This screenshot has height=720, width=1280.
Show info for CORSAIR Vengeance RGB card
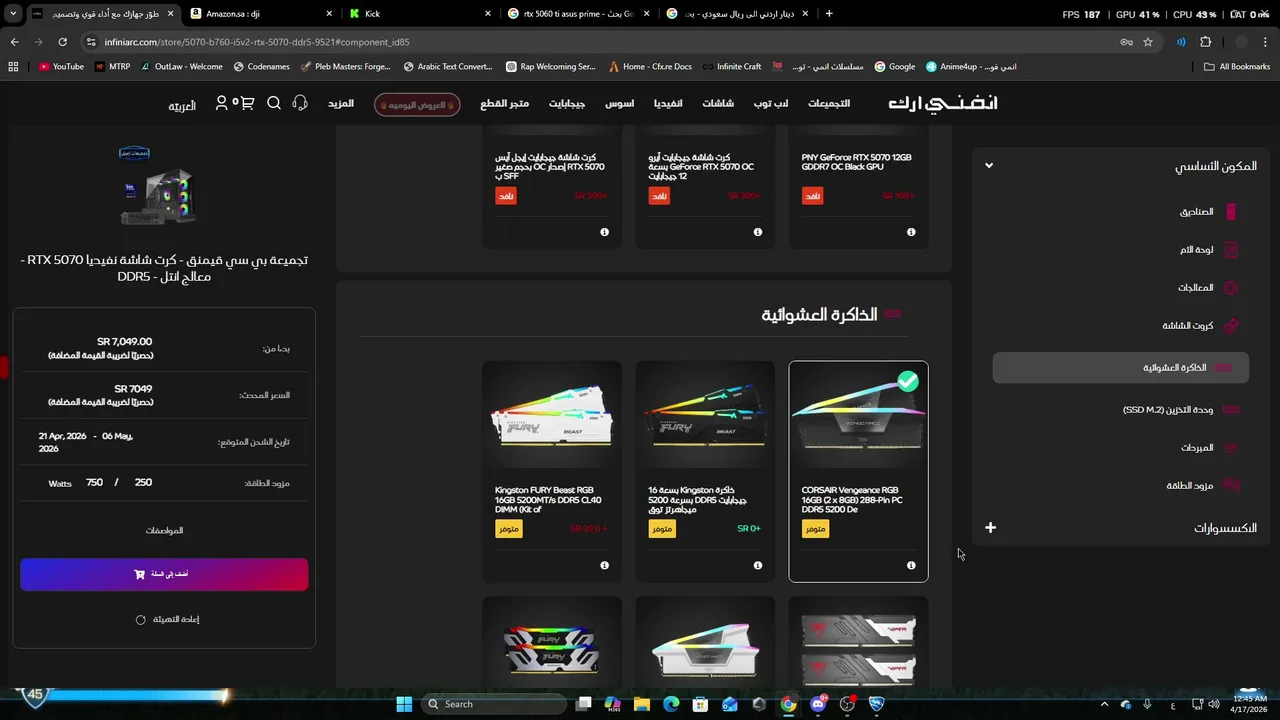coord(911,565)
